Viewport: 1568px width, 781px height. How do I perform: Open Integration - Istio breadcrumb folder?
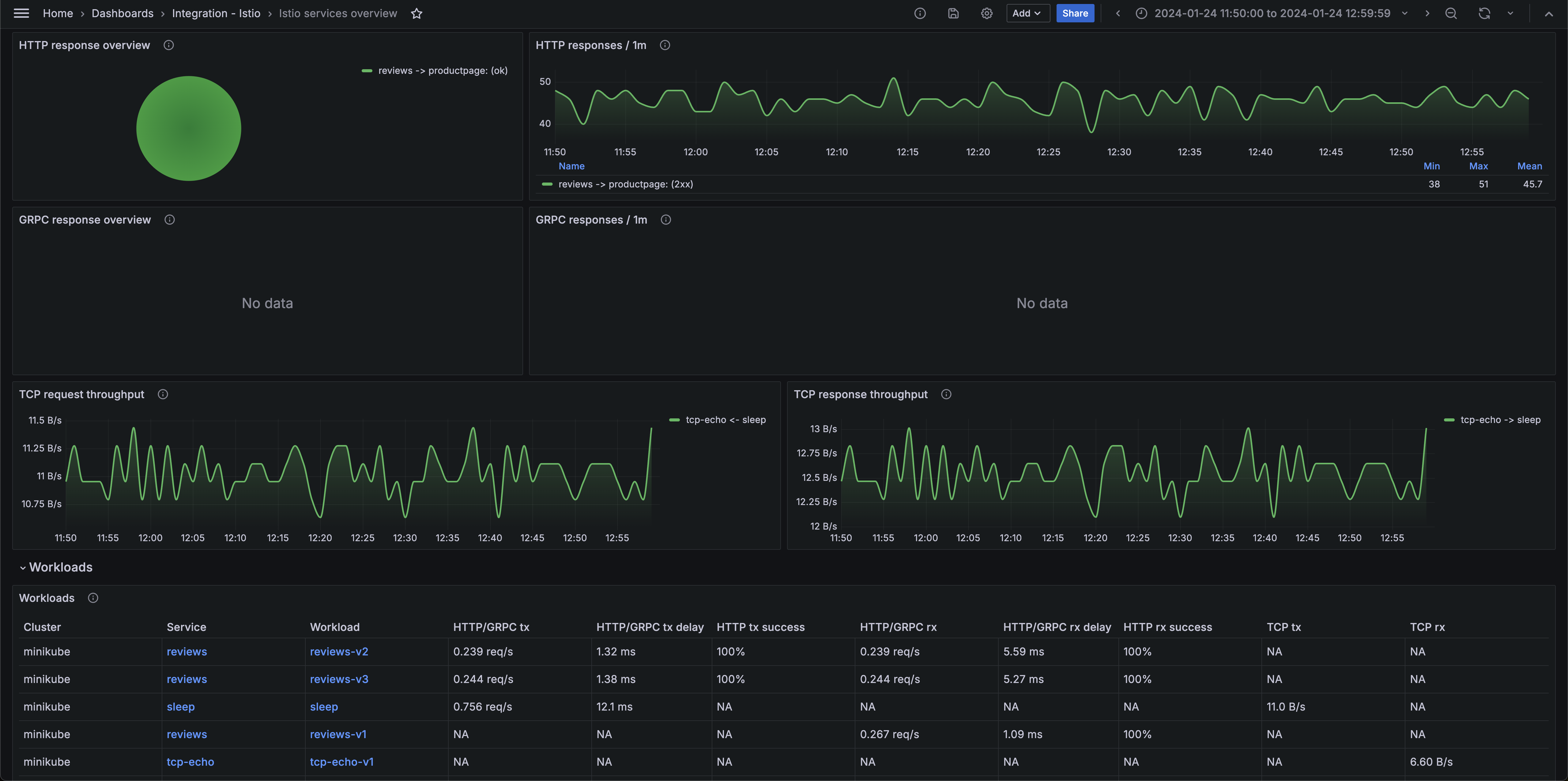(216, 13)
